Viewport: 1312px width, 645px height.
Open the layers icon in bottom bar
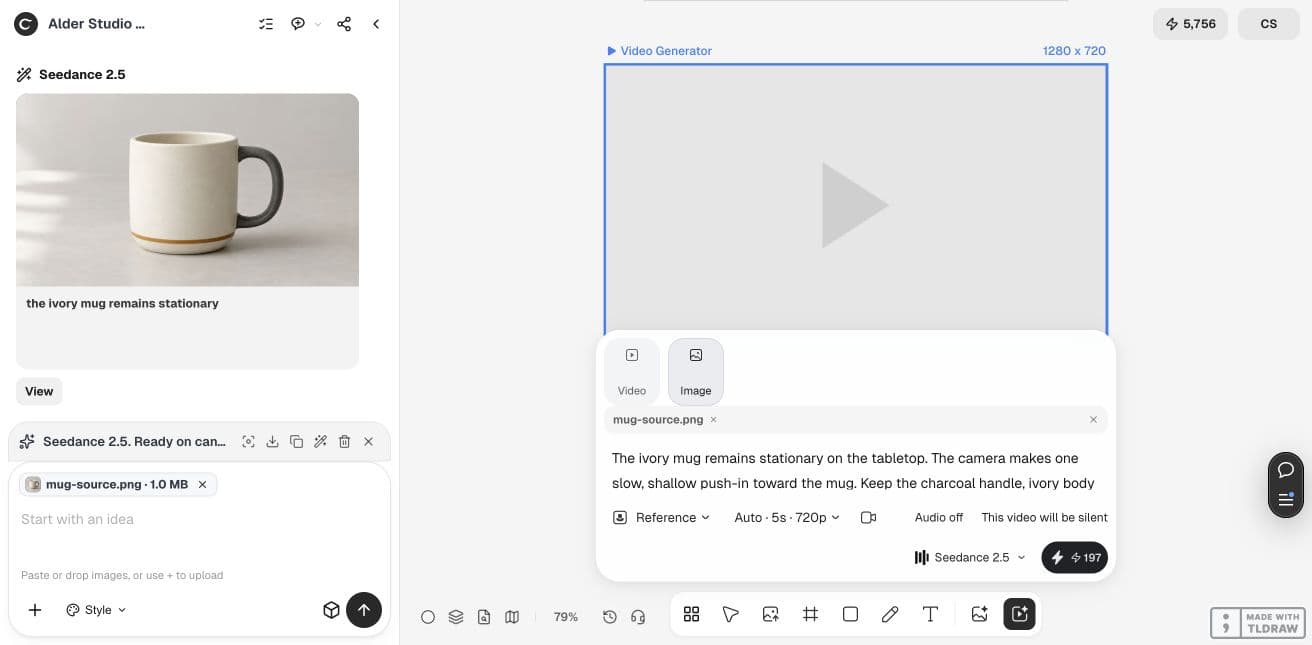click(x=456, y=617)
